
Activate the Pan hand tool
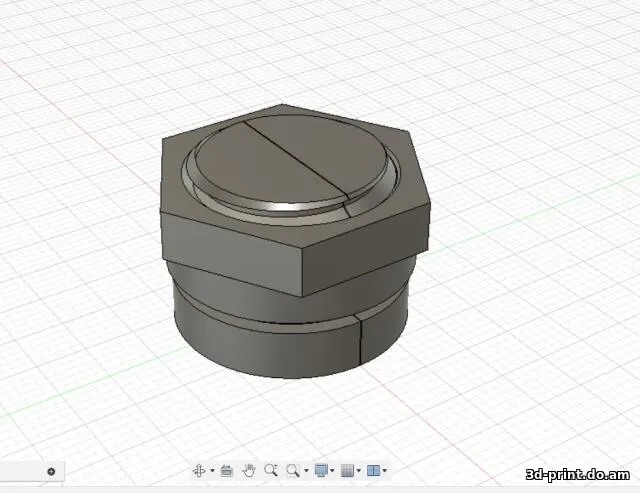pyautogui.click(x=249, y=470)
